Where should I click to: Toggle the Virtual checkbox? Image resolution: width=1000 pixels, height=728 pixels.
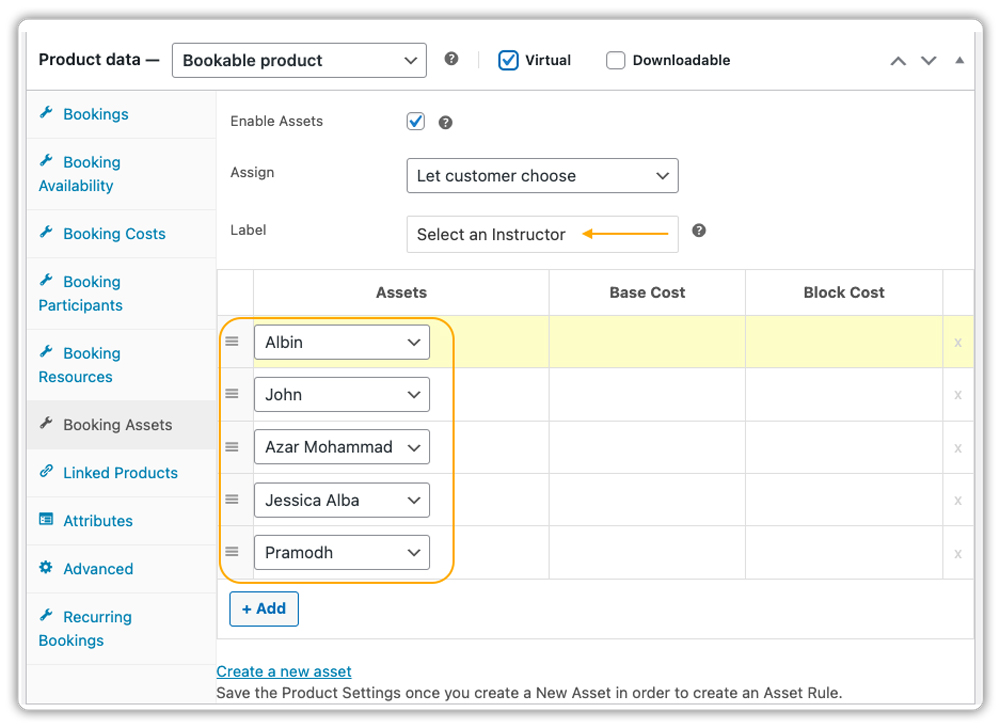click(509, 60)
